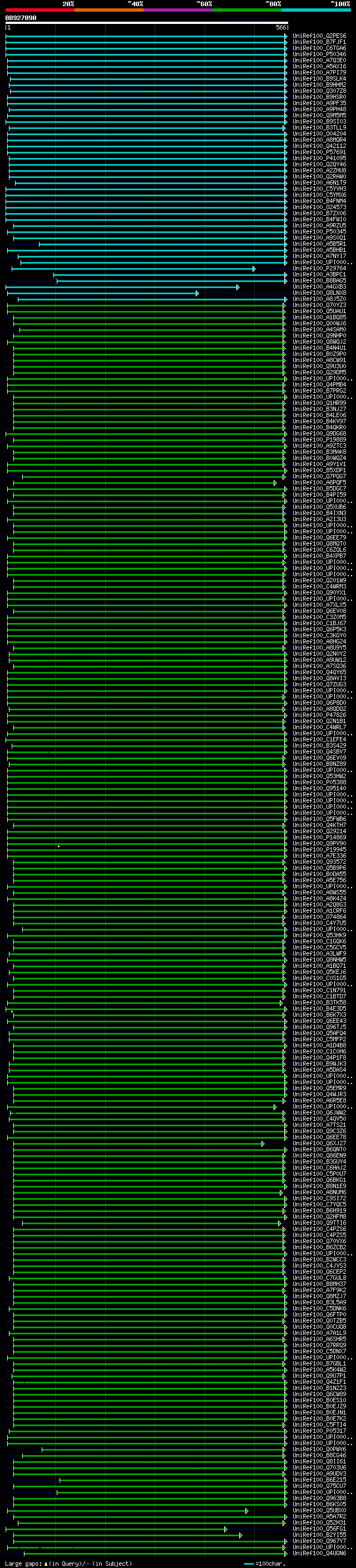Select the UniRef100_Q307Z8 label
Image resolution: width=356 pixels, height=1568 pixels.
pos(319,91)
